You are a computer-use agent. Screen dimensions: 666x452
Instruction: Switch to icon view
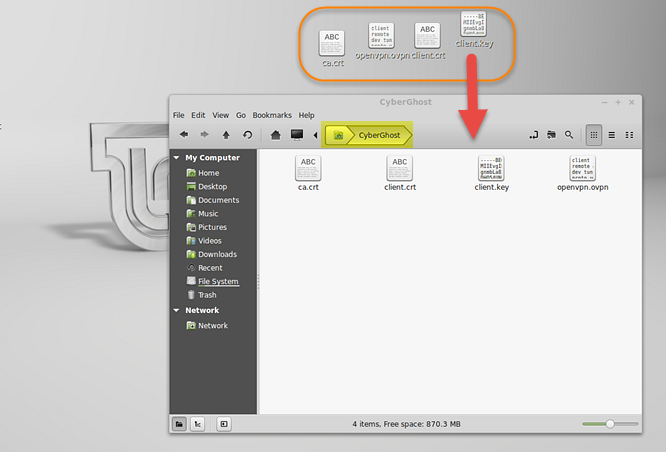pos(594,135)
